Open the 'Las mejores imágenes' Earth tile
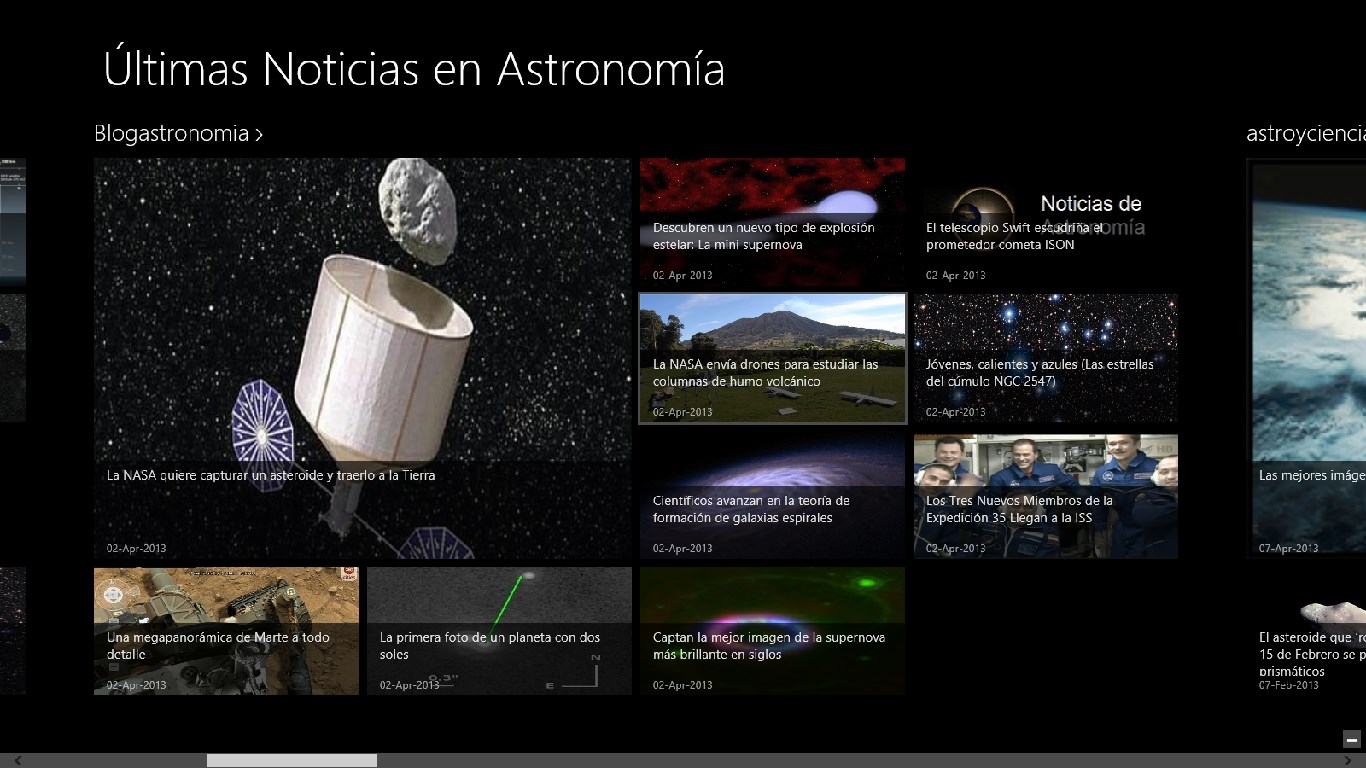 pos(1310,357)
